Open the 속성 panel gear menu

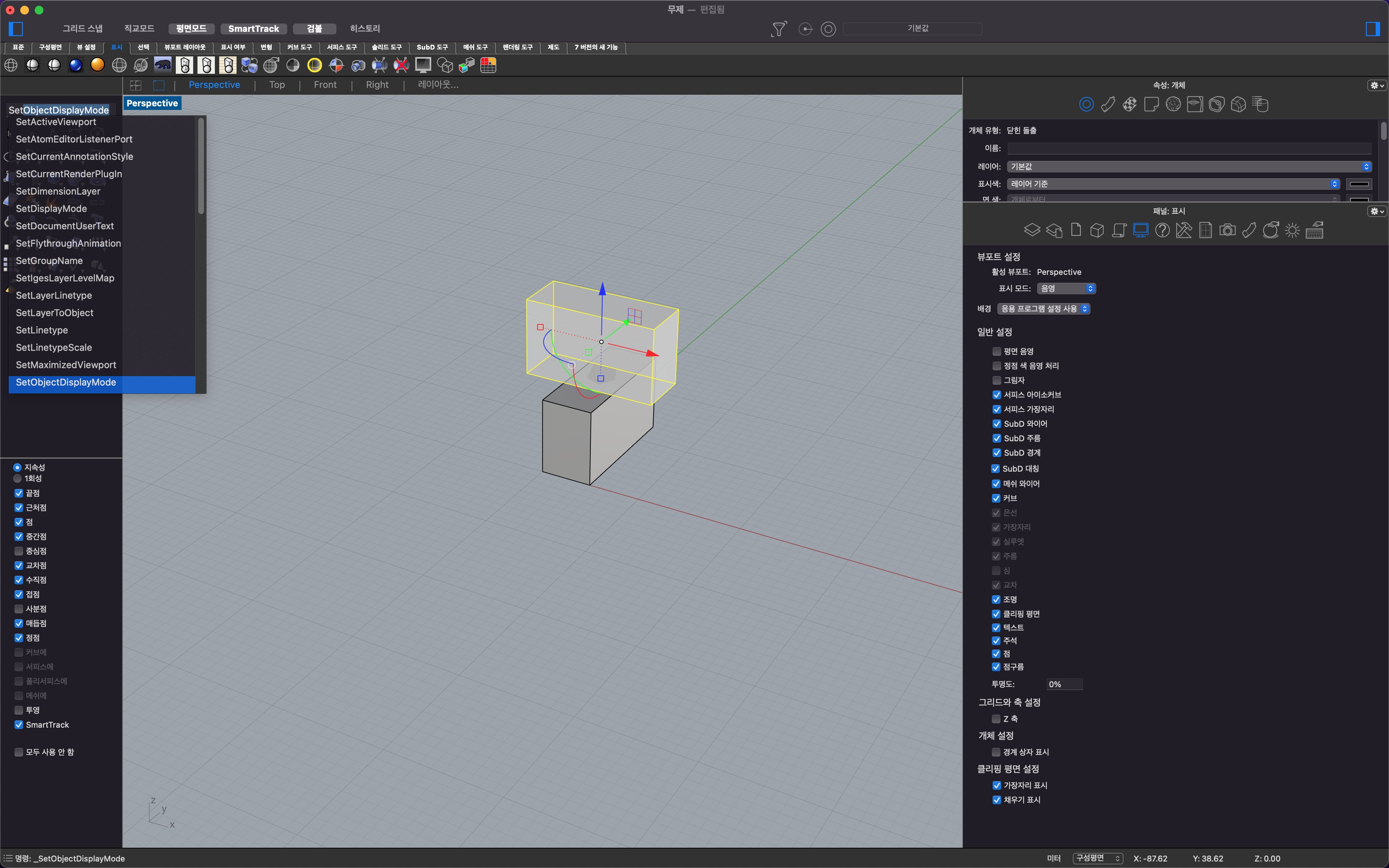click(1377, 86)
